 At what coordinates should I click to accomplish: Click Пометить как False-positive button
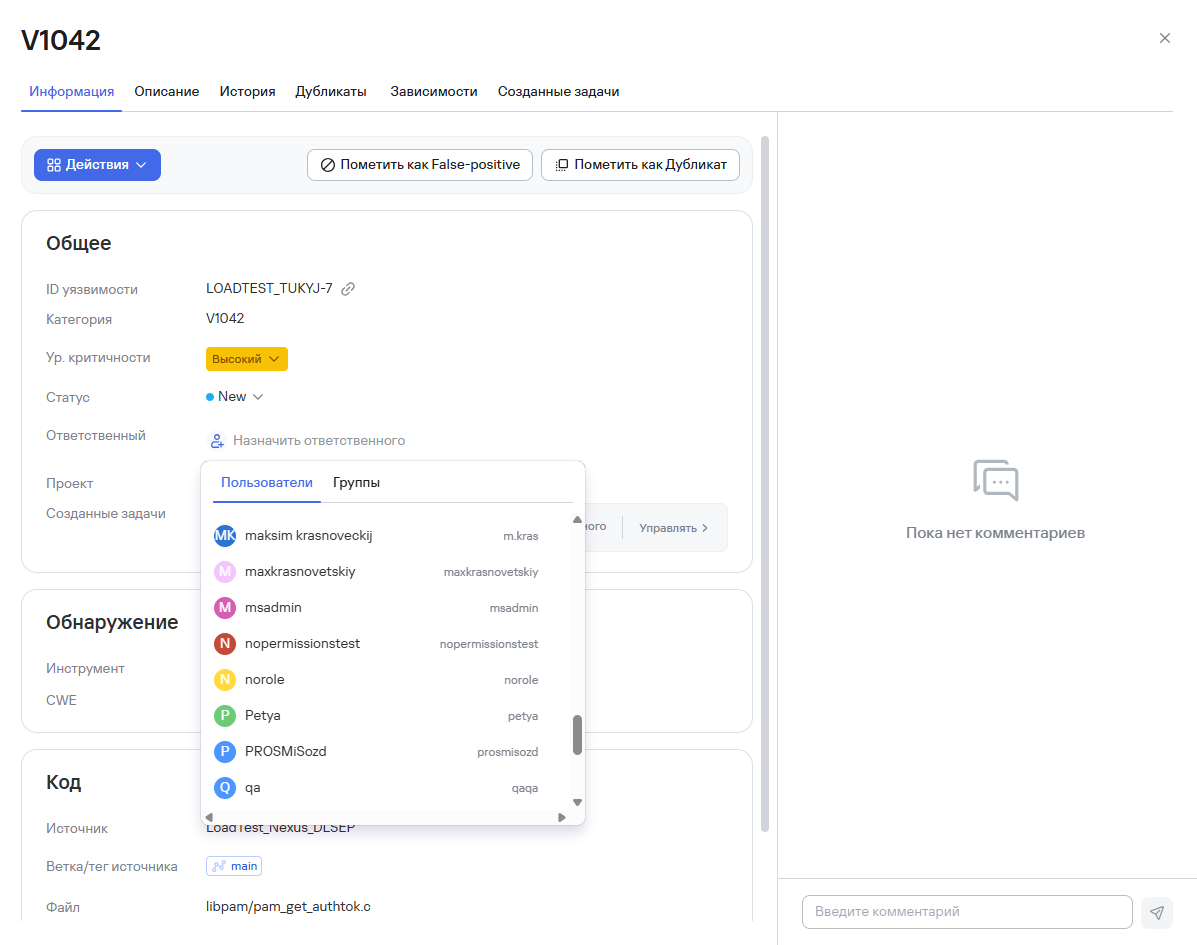(420, 165)
